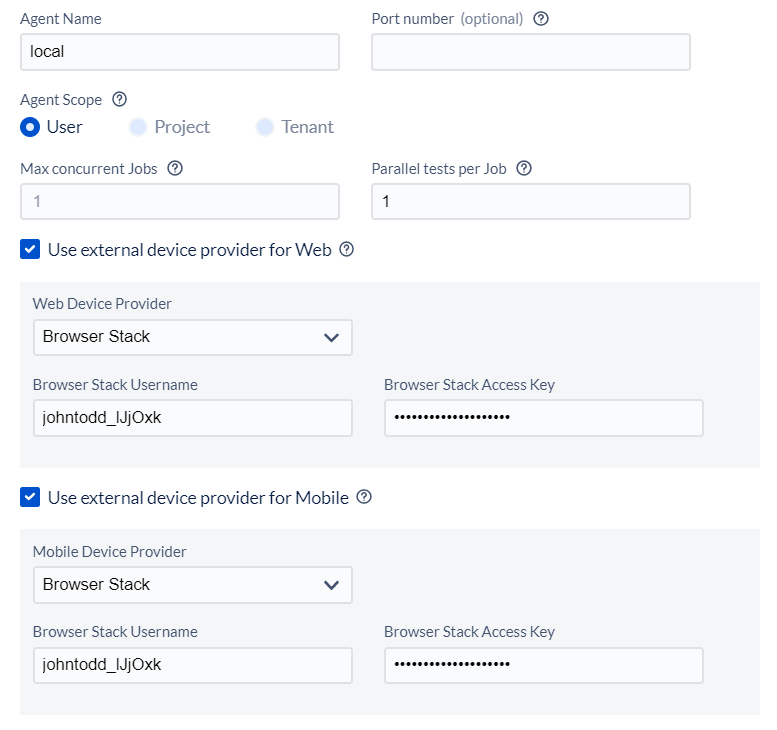Select the Project scope radio button
777x730 pixels.
(x=138, y=127)
